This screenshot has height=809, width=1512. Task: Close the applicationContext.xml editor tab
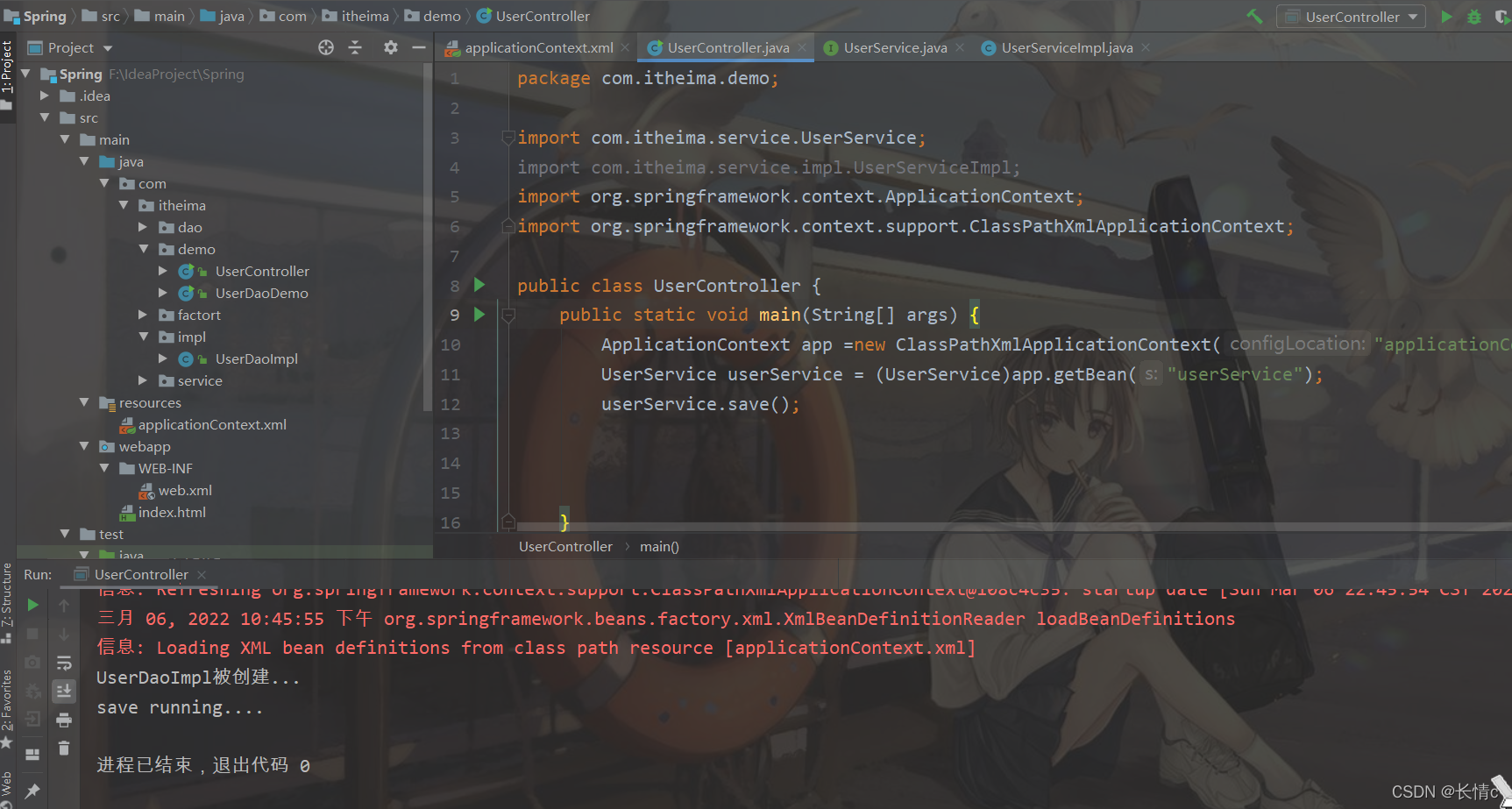point(625,47)
